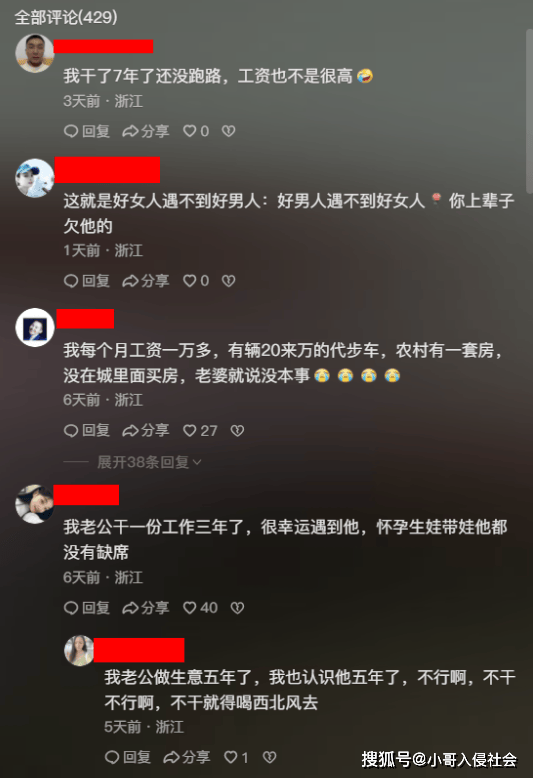Reply to the good woman good man comment
The width and height of the screenshot is (533, 778).
pos(87,281)
